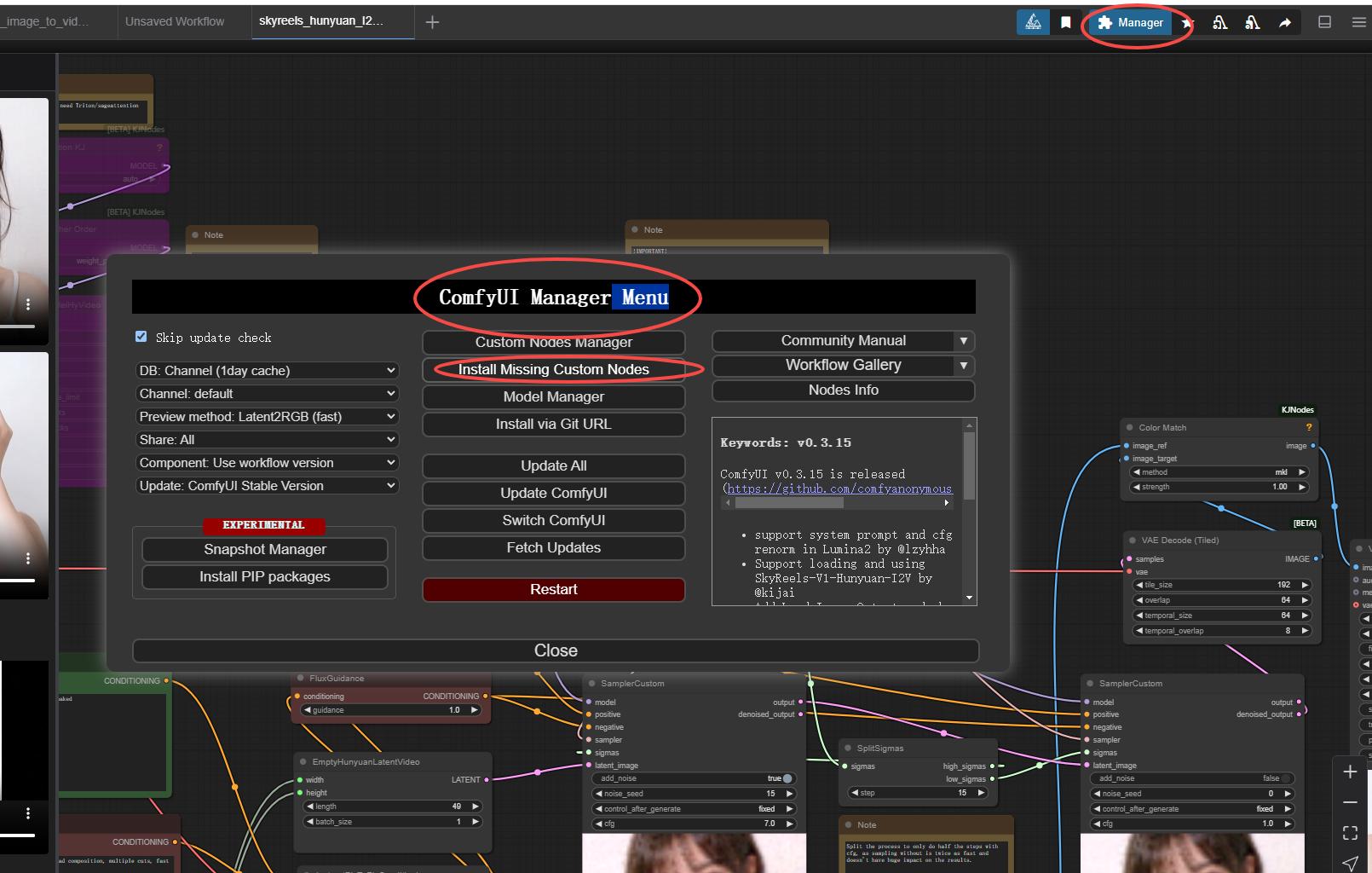Click the first vacuum cleaner toolbar icon
This screenshot has height=873, width=1372.
[1220, 23]
